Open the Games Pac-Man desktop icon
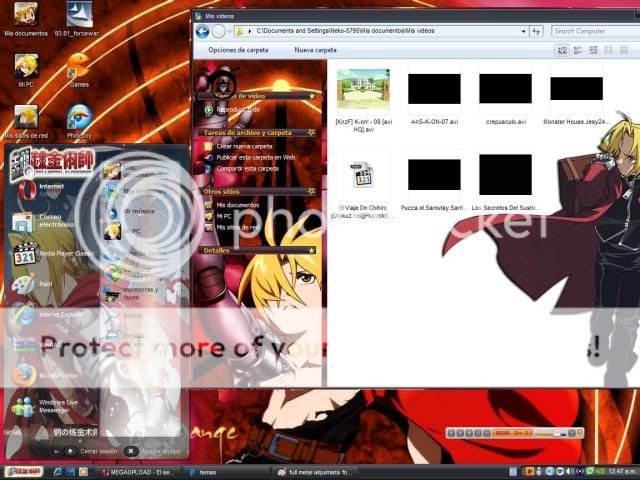This screenshot has width=640, height=480. 79,71
